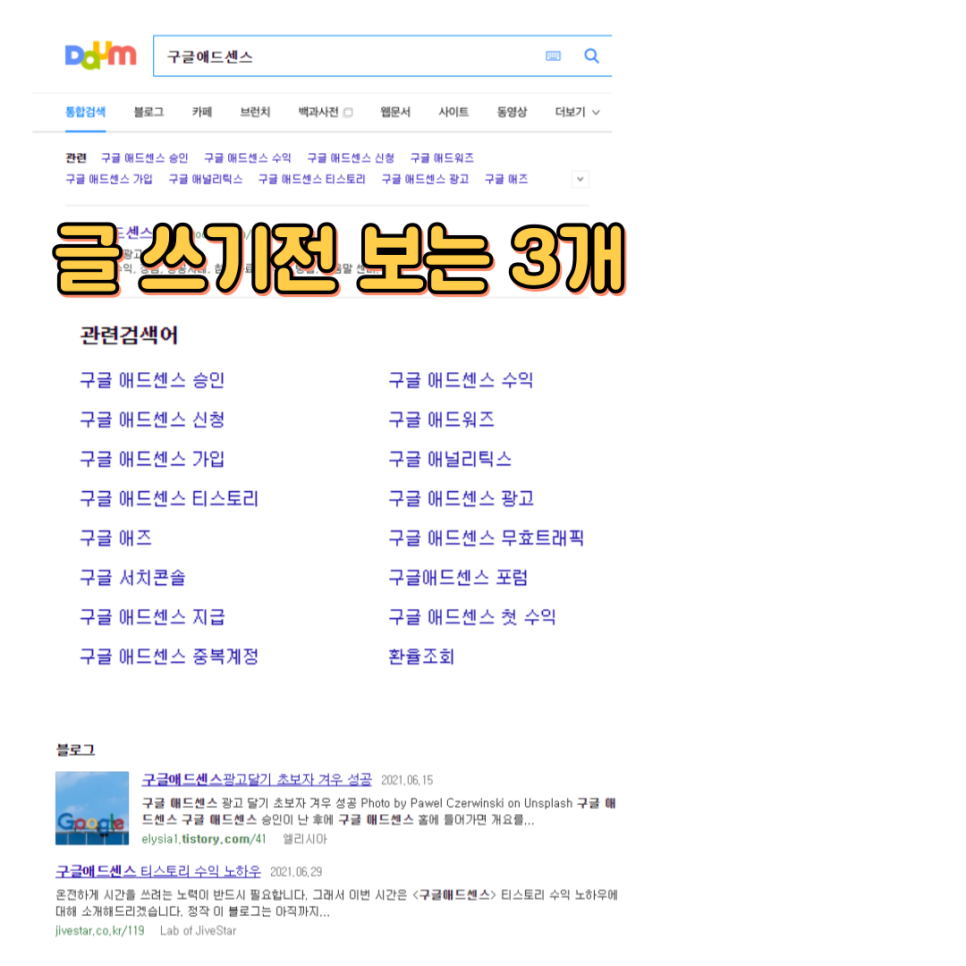This screenshot has height=966, width=966.
Task: Click the Google sign blog thumbnail
Action: (x=92, y=808)
